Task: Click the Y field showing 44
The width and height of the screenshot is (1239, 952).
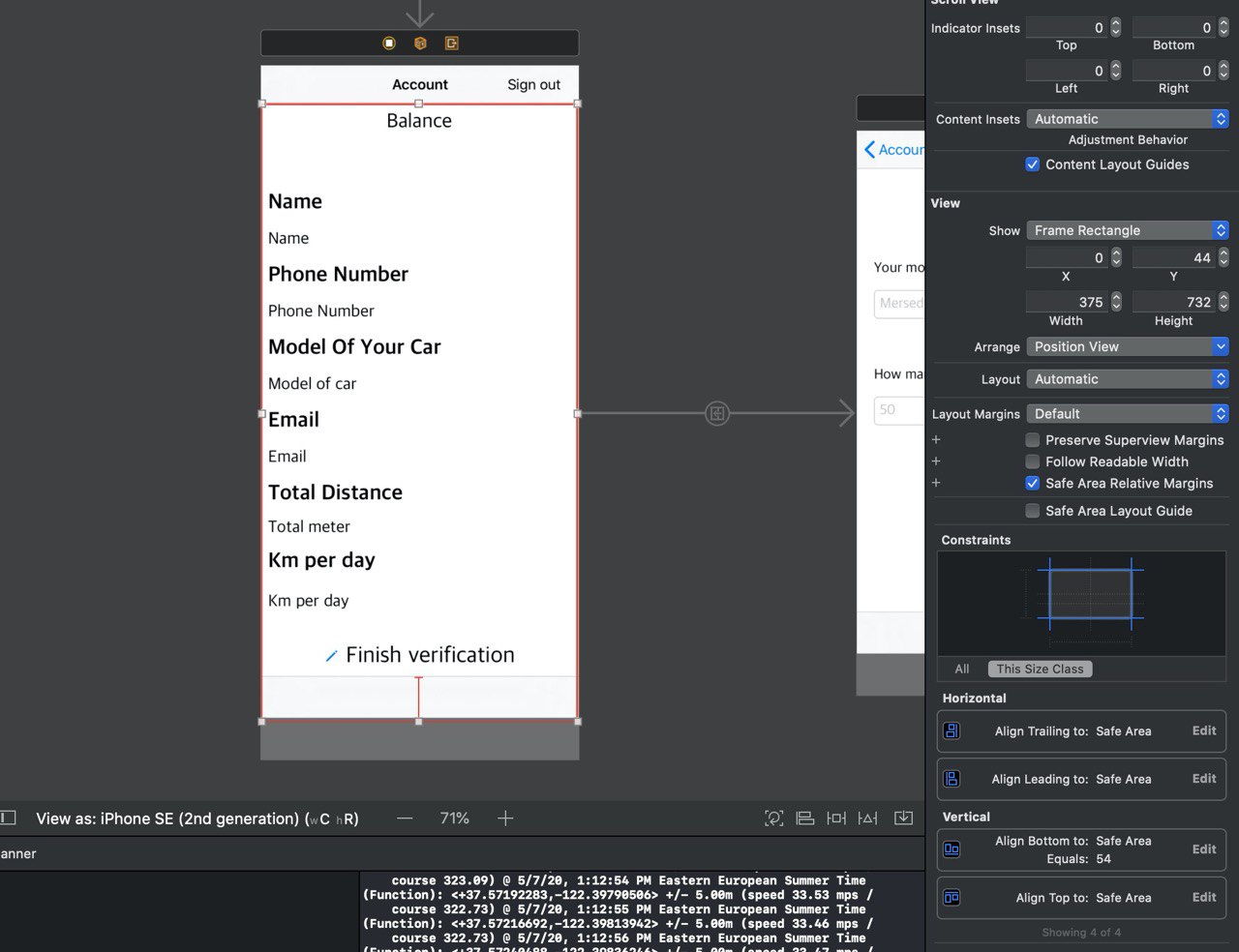Action: [1174, 257]
